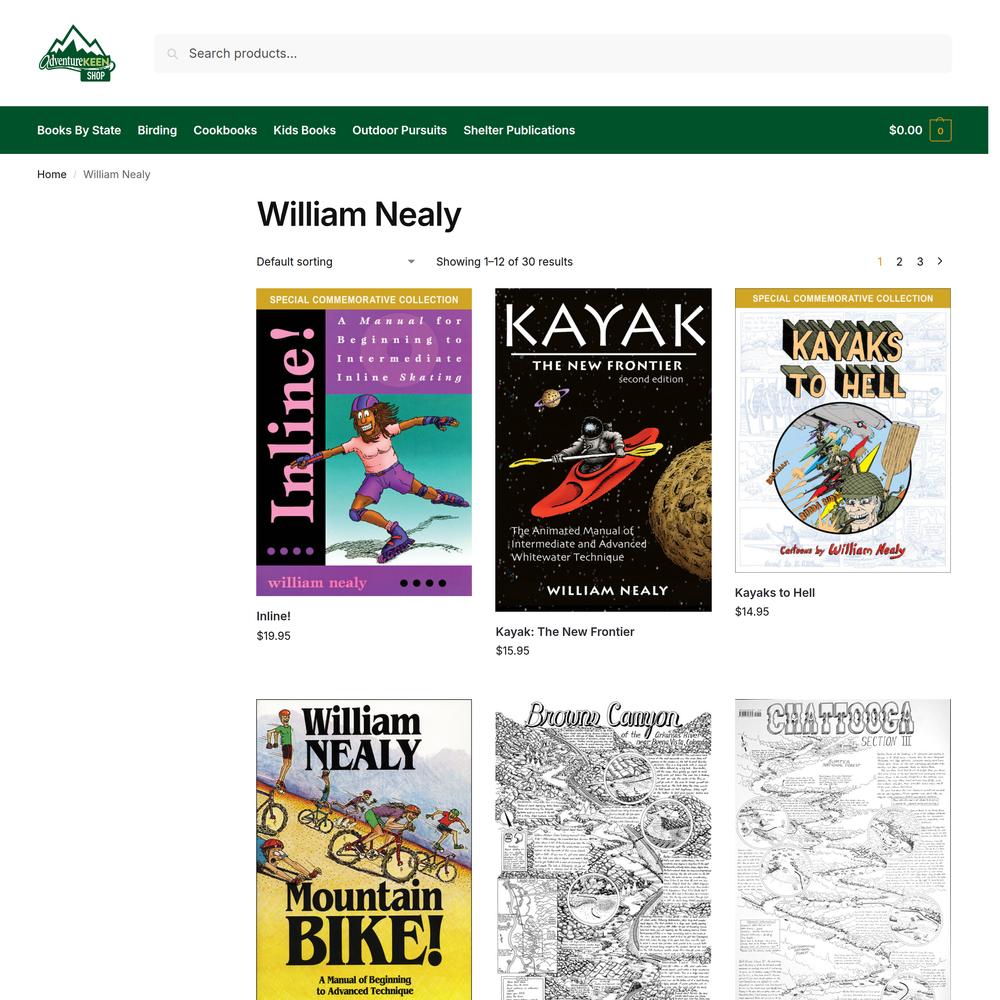The image size is (1000, 1000).
Task: Click Kayak: The New Frontier title
Action: coord(565,631)
